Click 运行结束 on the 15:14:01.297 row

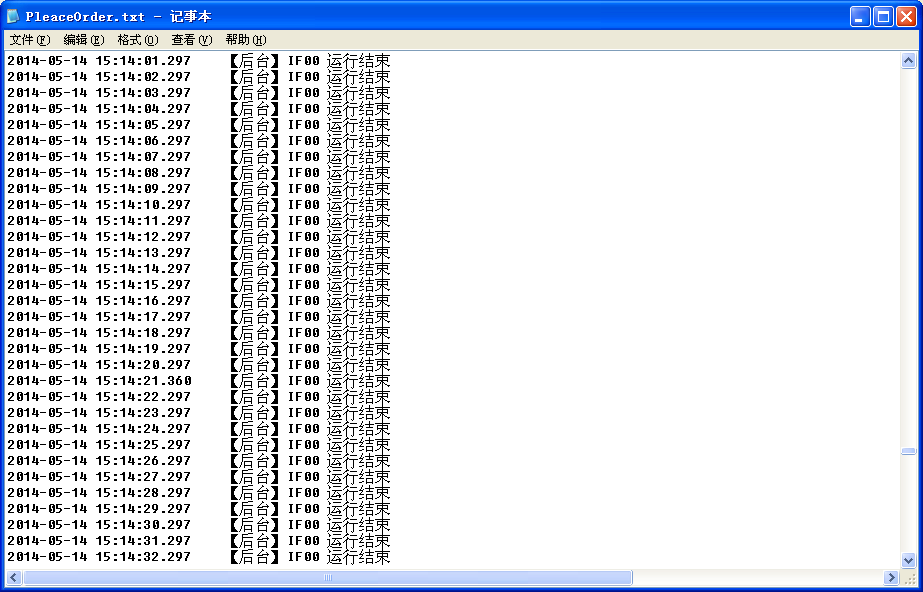click(x=358, y=61)
